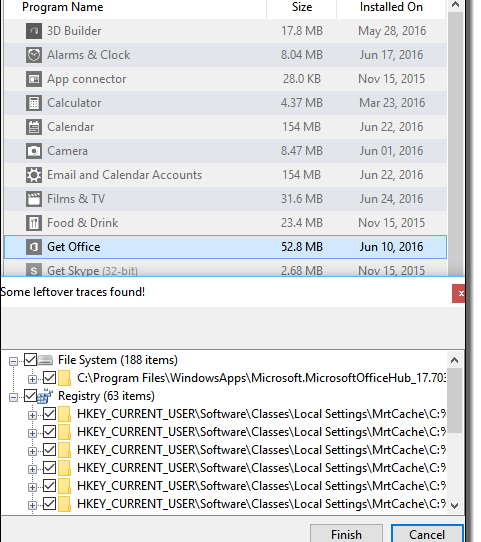Click the 28.0 KB size value
This screenshot has width=481, height=542.
tap(302, 79)
